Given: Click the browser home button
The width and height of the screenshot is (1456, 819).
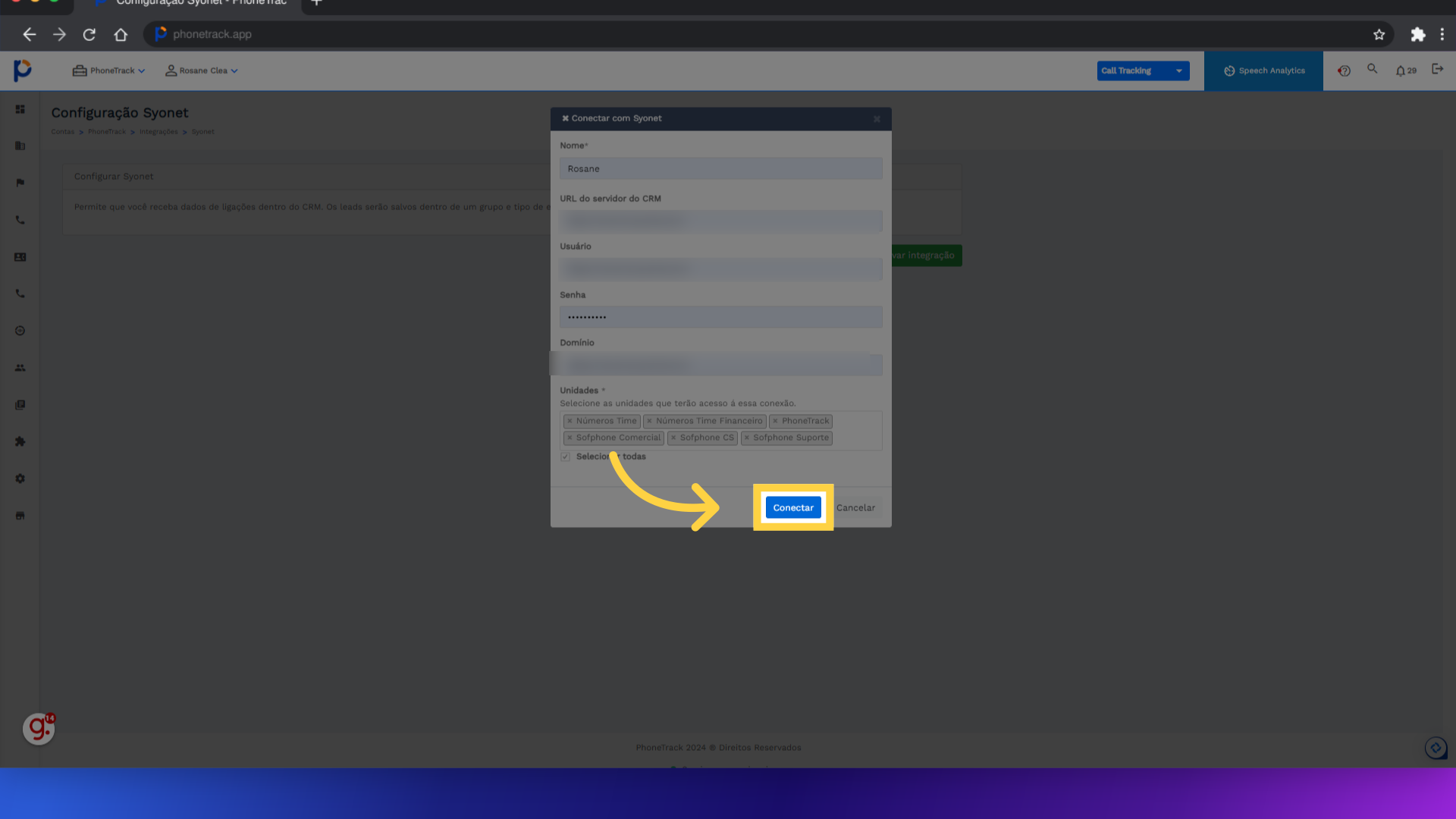Looking at the screenshot, I should pos(121,34).
